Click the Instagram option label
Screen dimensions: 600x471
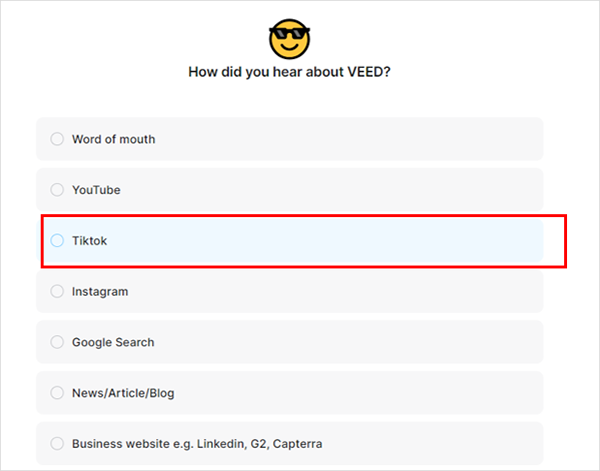point(100,292)
